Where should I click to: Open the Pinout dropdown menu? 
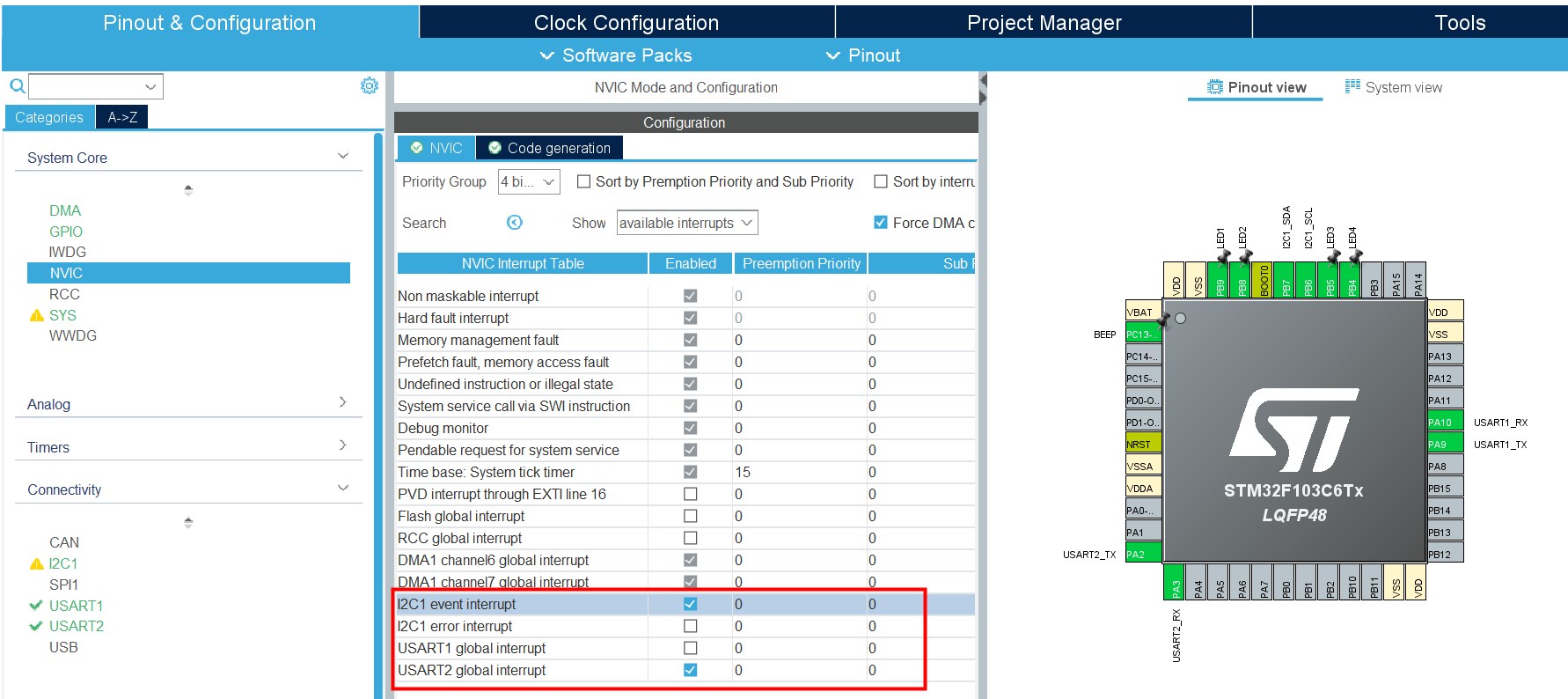862,55
